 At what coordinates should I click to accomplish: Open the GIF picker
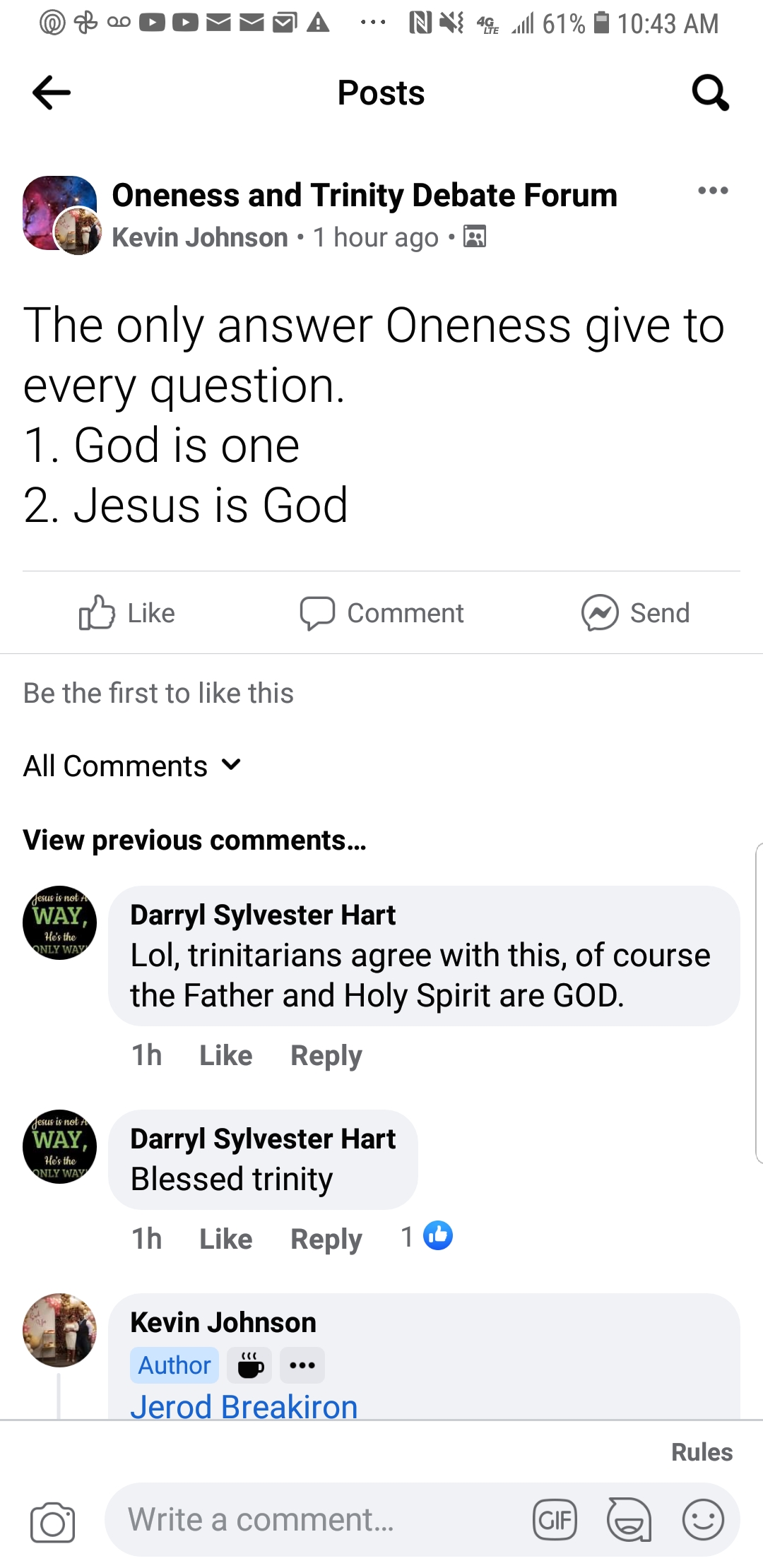555,1519
